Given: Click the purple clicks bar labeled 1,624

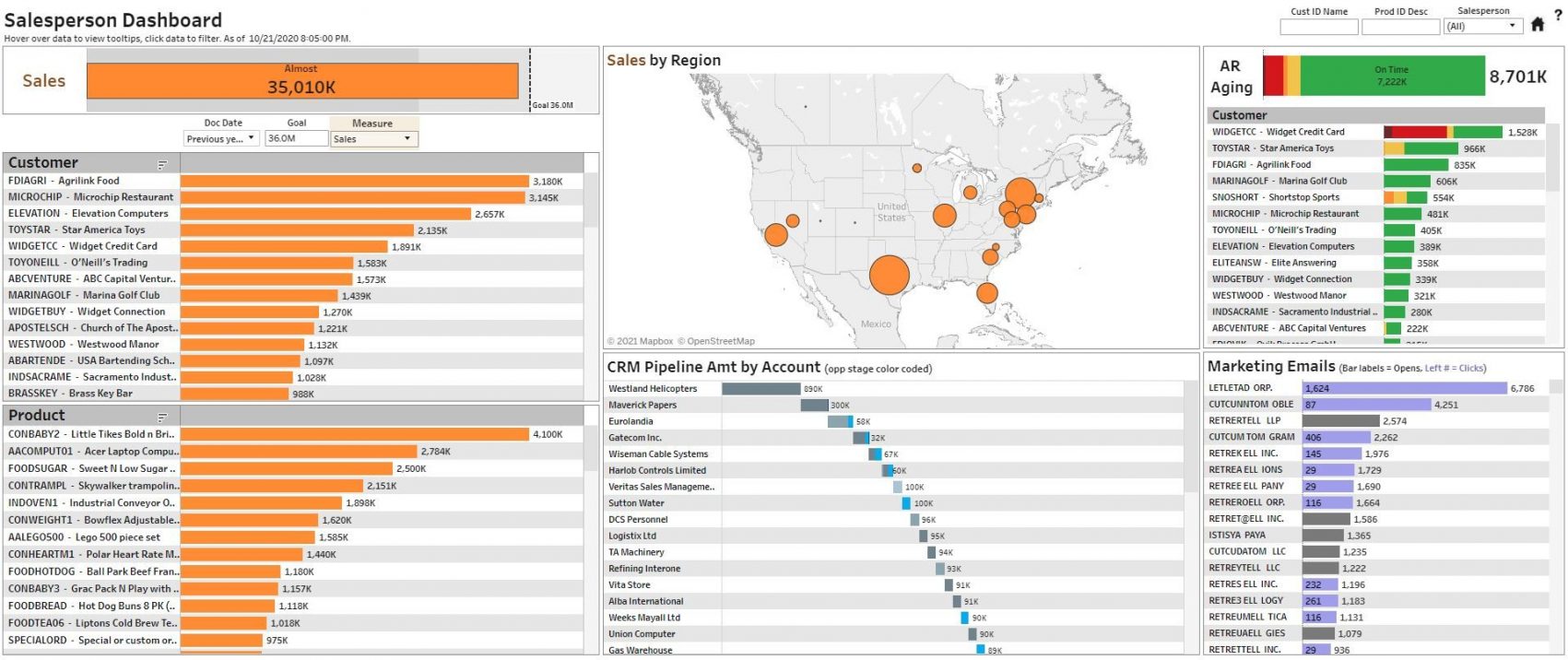Looking at the screenshot, I should pyautogui.click(x=1404, y=388).
